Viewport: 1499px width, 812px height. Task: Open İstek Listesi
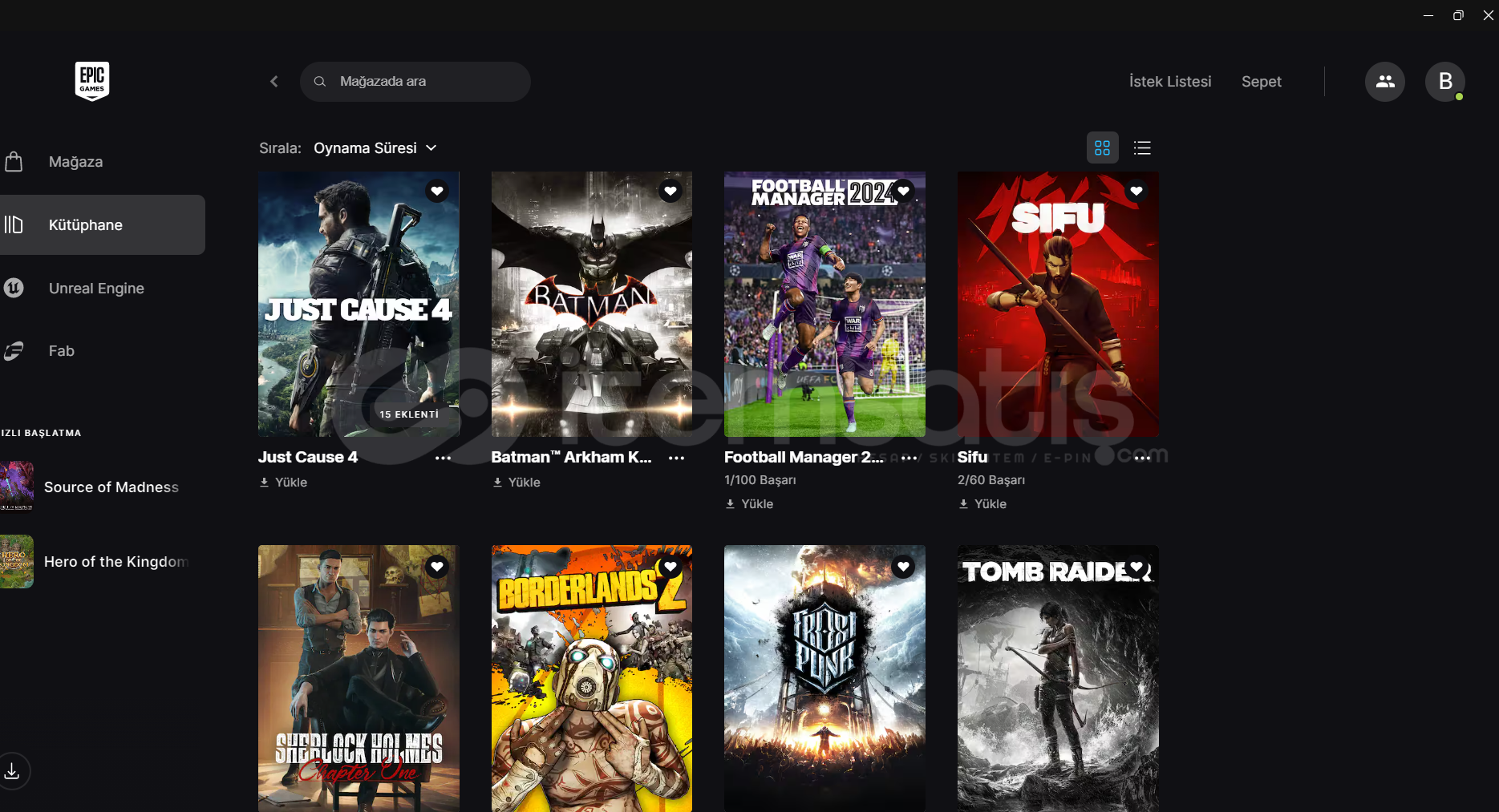1170,82
